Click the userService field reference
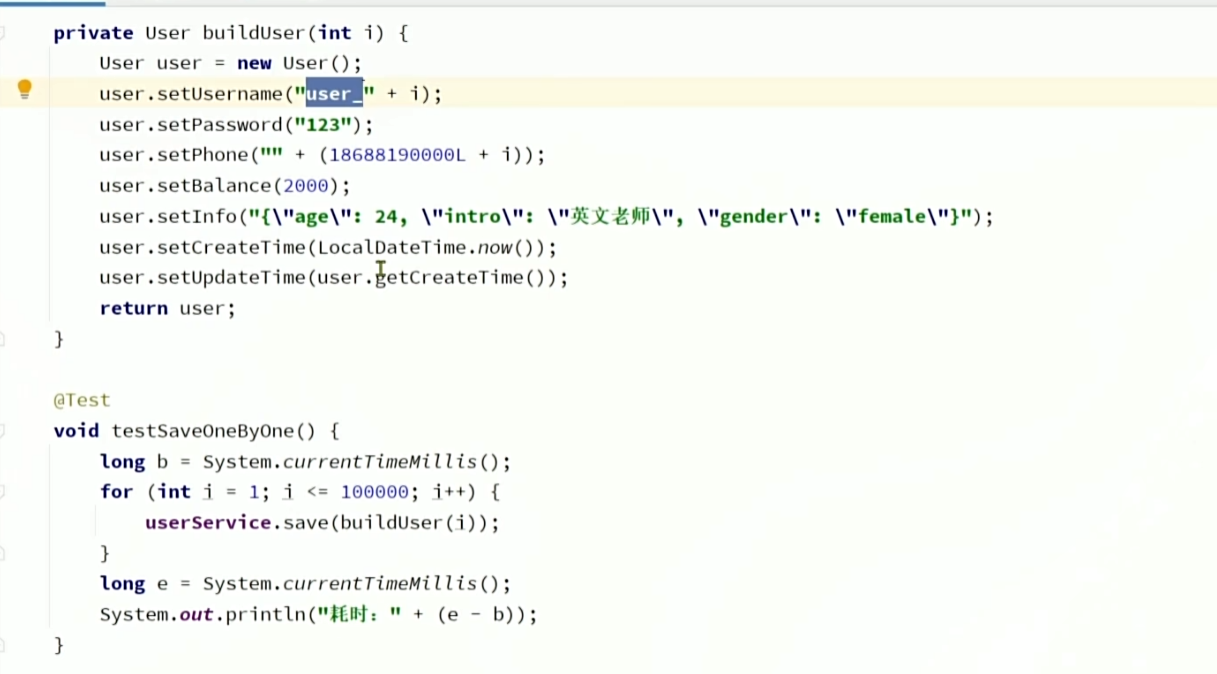 pos(208,523)
